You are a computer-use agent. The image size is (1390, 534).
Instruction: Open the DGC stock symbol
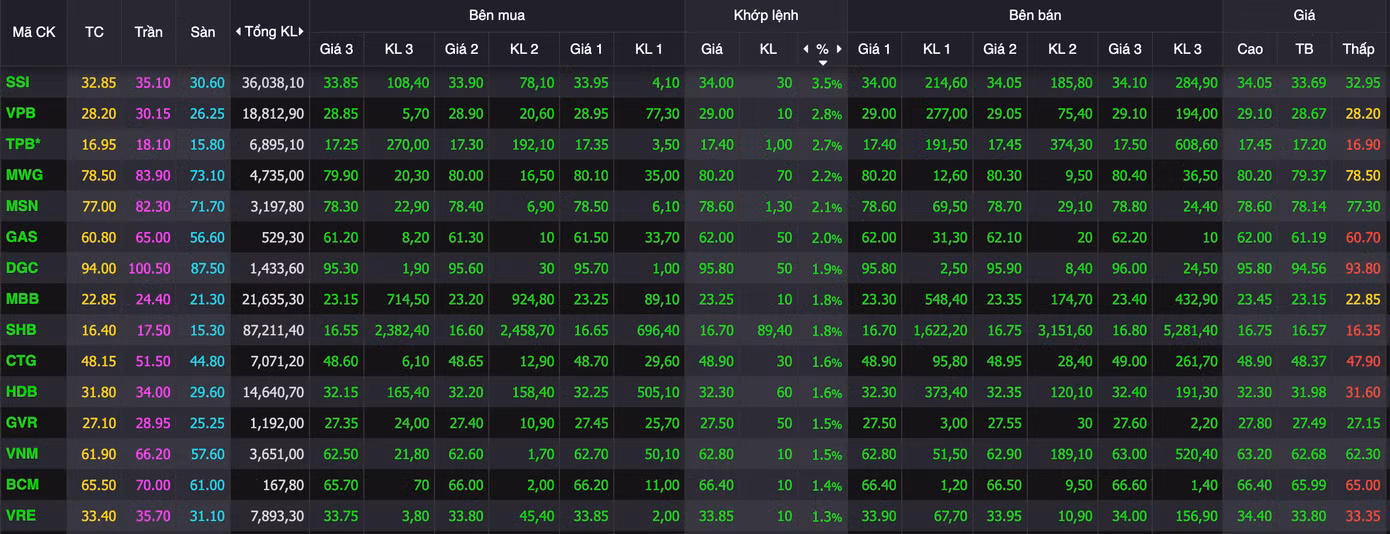point(22,268)
